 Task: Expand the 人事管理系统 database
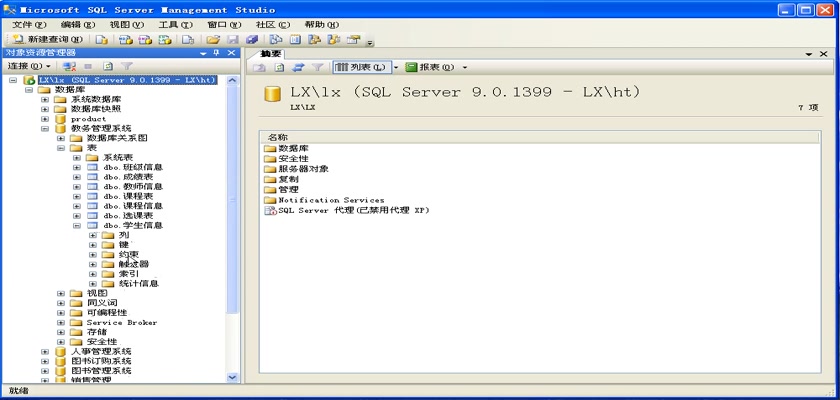pyautogui.click(x=45, y=352)
